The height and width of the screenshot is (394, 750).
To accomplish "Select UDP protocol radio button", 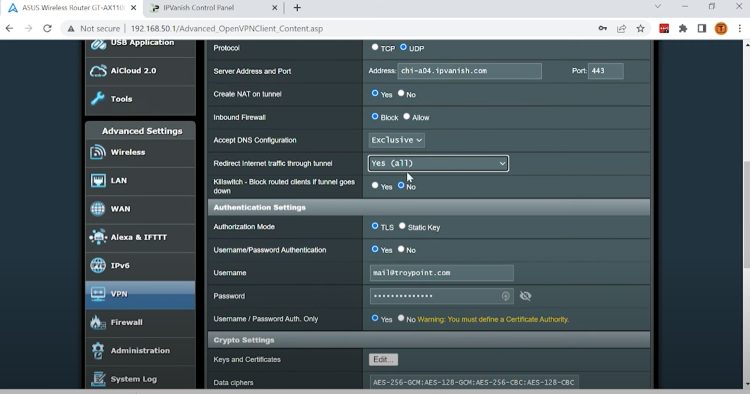I will click(x=403, y=47).
